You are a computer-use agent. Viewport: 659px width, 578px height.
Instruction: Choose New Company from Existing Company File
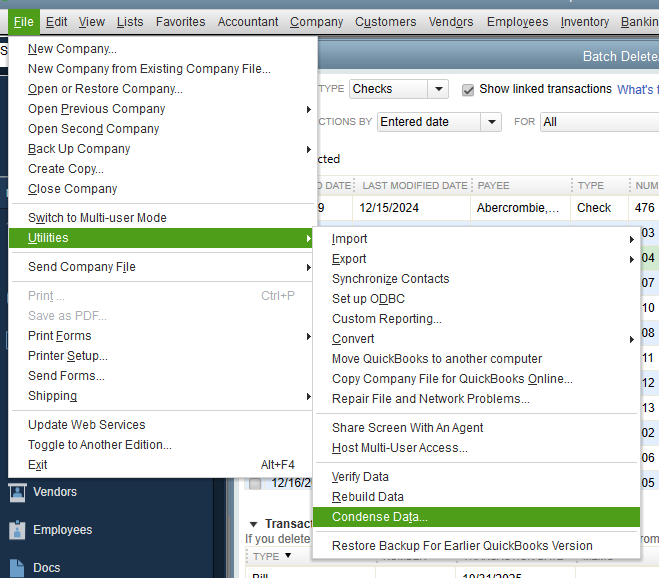[x=162, y=69]
